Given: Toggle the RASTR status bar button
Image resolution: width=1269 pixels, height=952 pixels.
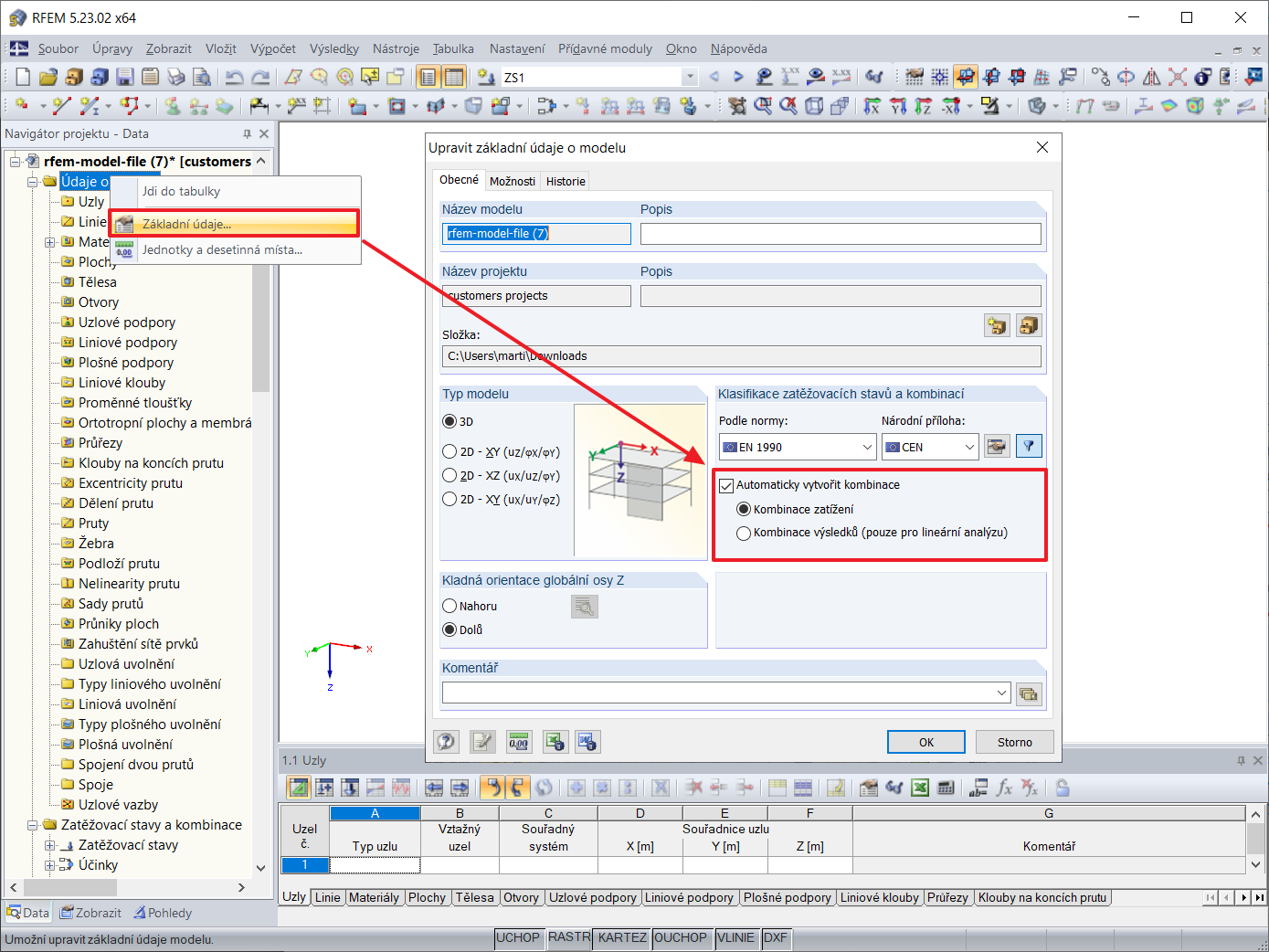Looking at the screenshot, I should [569, 937].
